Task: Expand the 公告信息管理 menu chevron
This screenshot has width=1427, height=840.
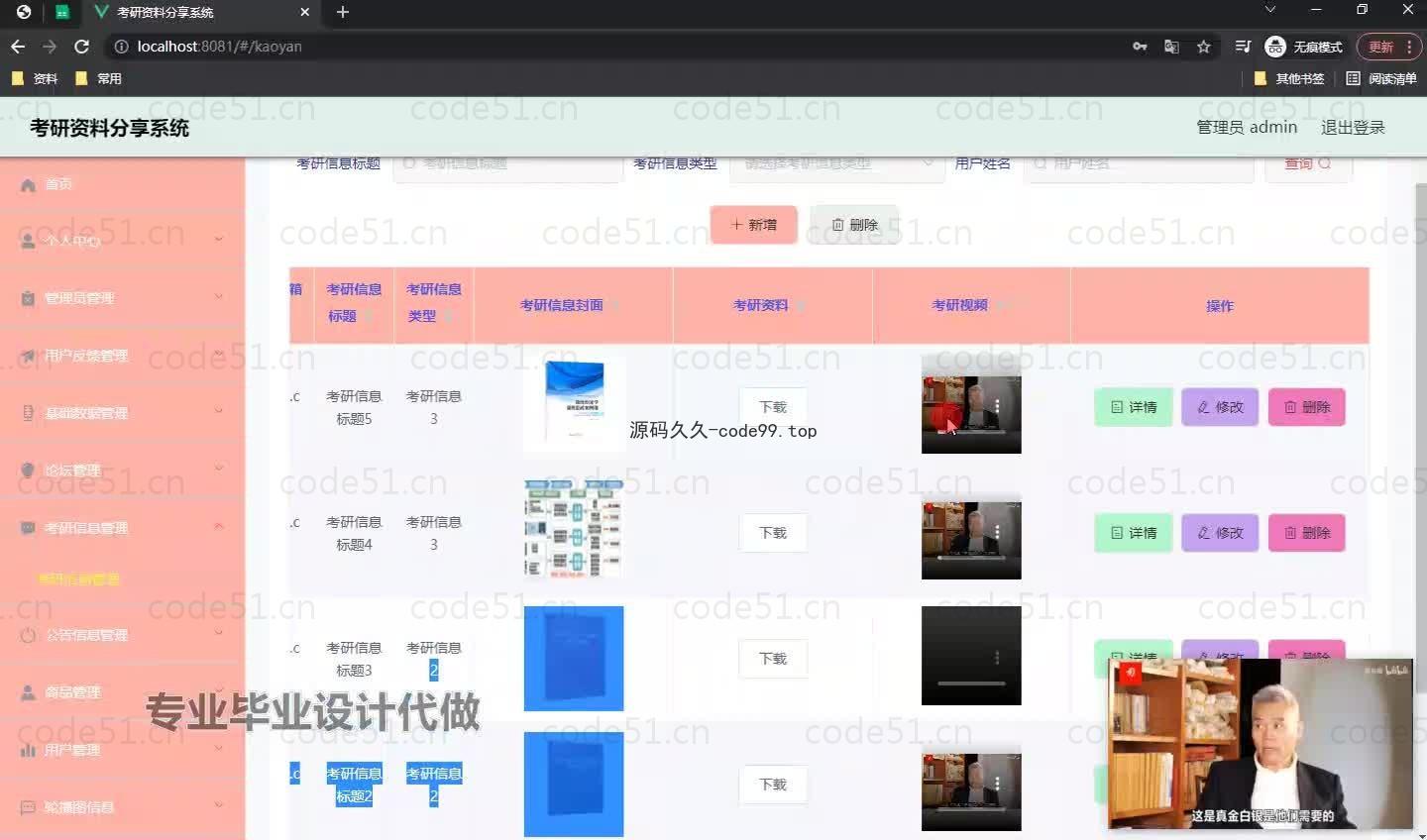Action: tap(219, 633)
